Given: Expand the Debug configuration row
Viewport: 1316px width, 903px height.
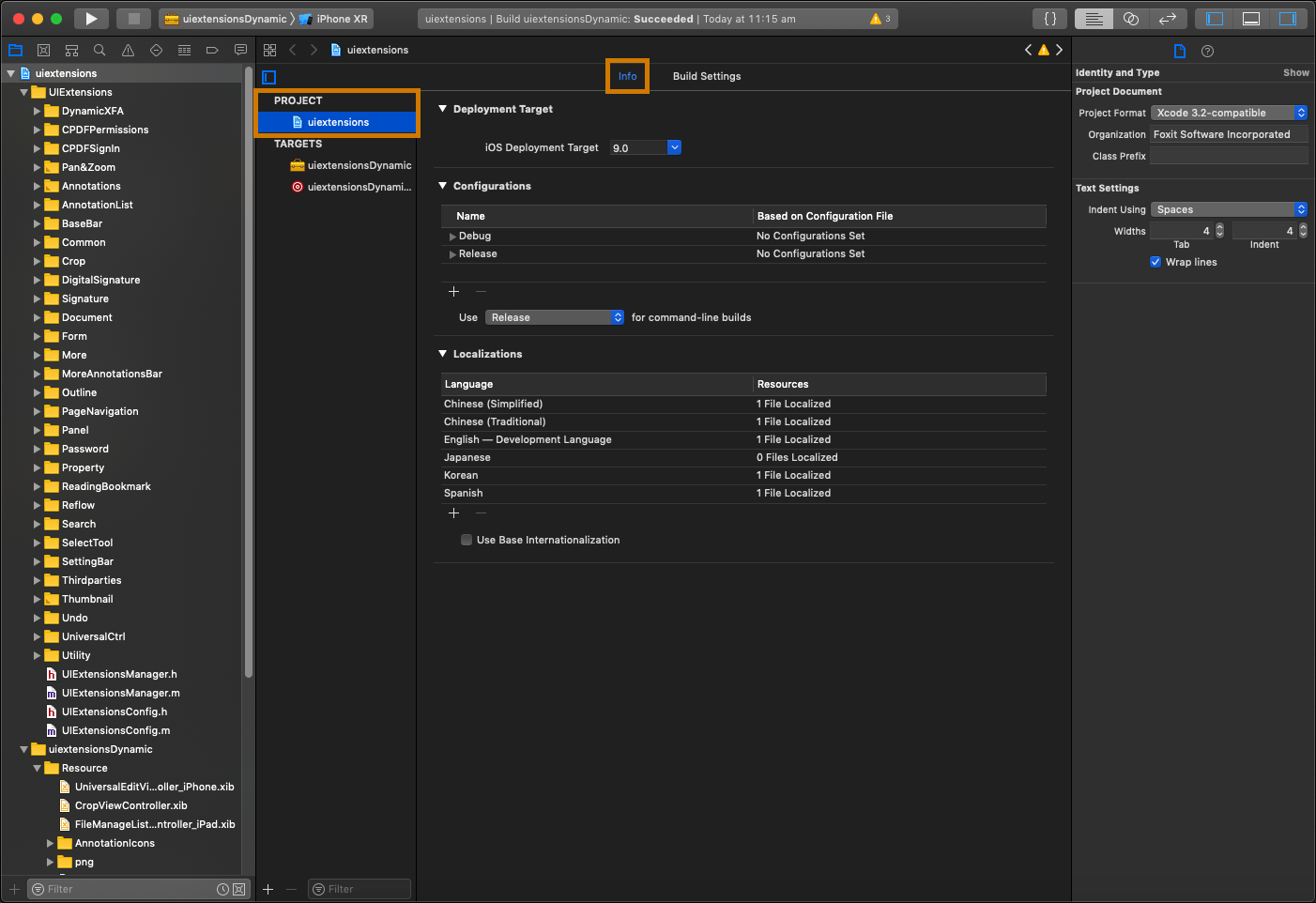Looking at the screenshot, I should [x=453, y=237].
